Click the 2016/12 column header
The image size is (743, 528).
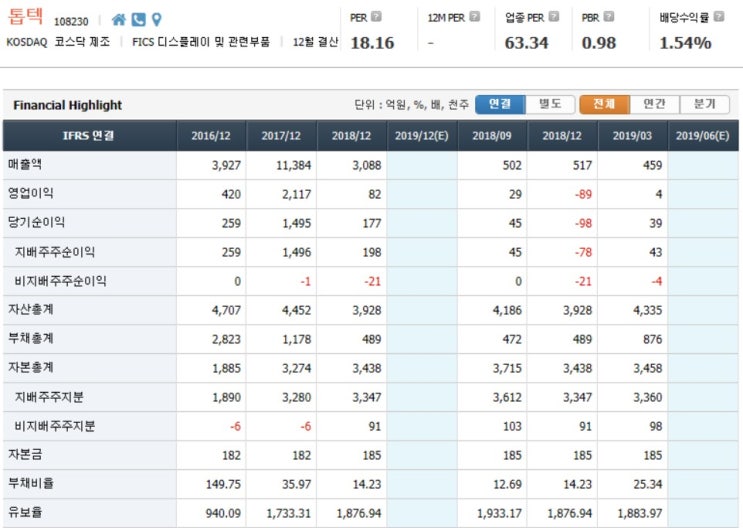pyautogui.click(x=211, y=136)
